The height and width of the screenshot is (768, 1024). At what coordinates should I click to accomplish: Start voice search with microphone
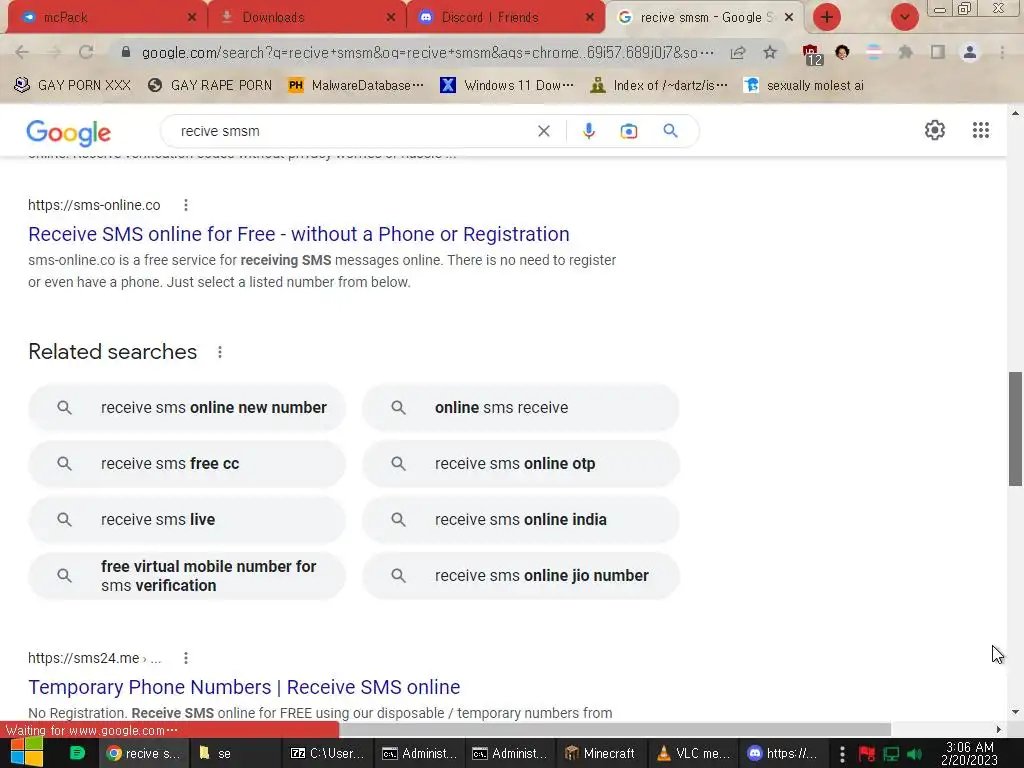coord(588,131)
